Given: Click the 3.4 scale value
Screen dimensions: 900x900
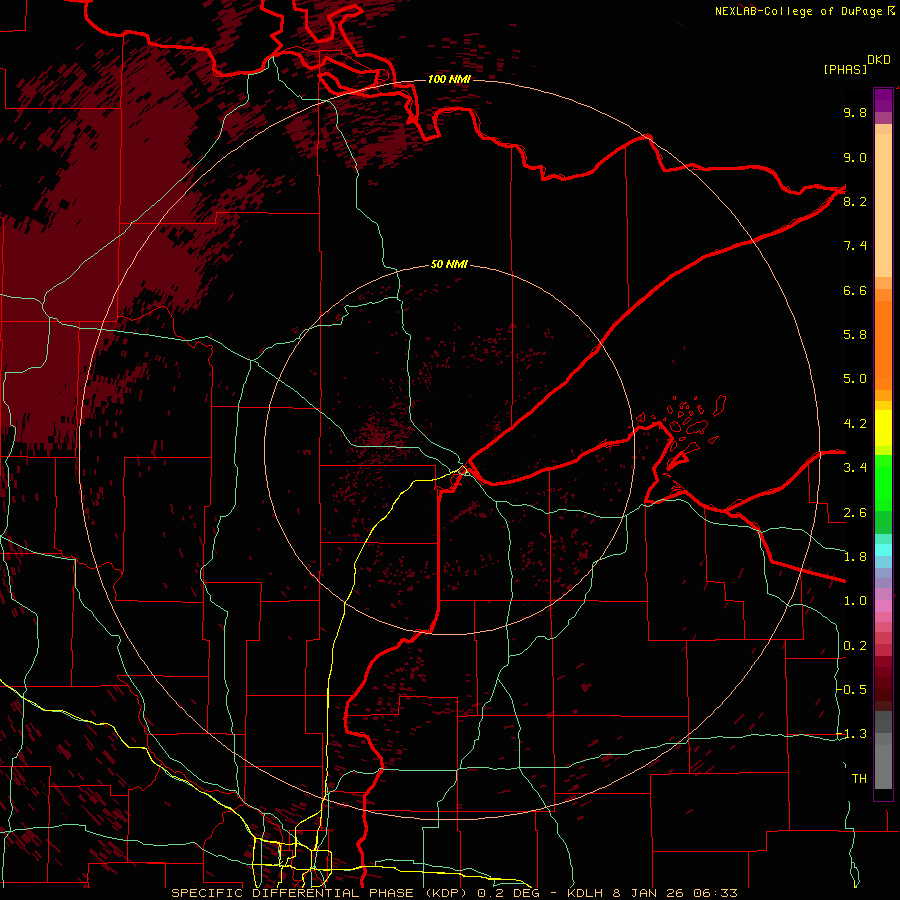Looking at the screenshot, I should click(x=855, y=468).
